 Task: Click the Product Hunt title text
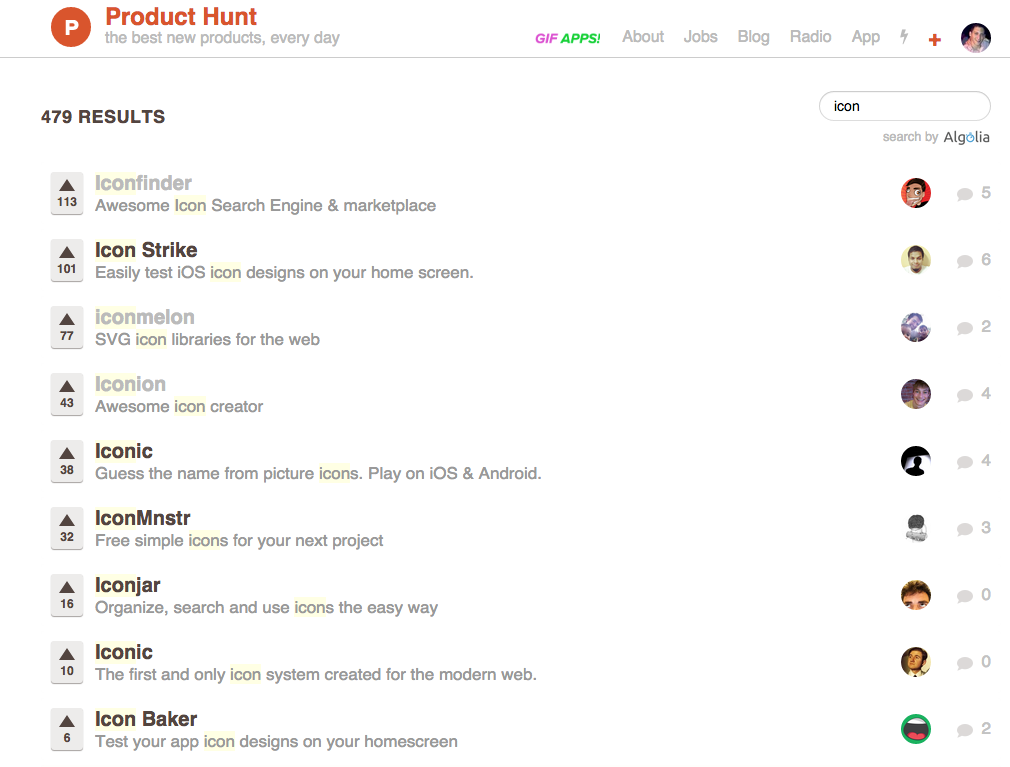coord(181,16)
